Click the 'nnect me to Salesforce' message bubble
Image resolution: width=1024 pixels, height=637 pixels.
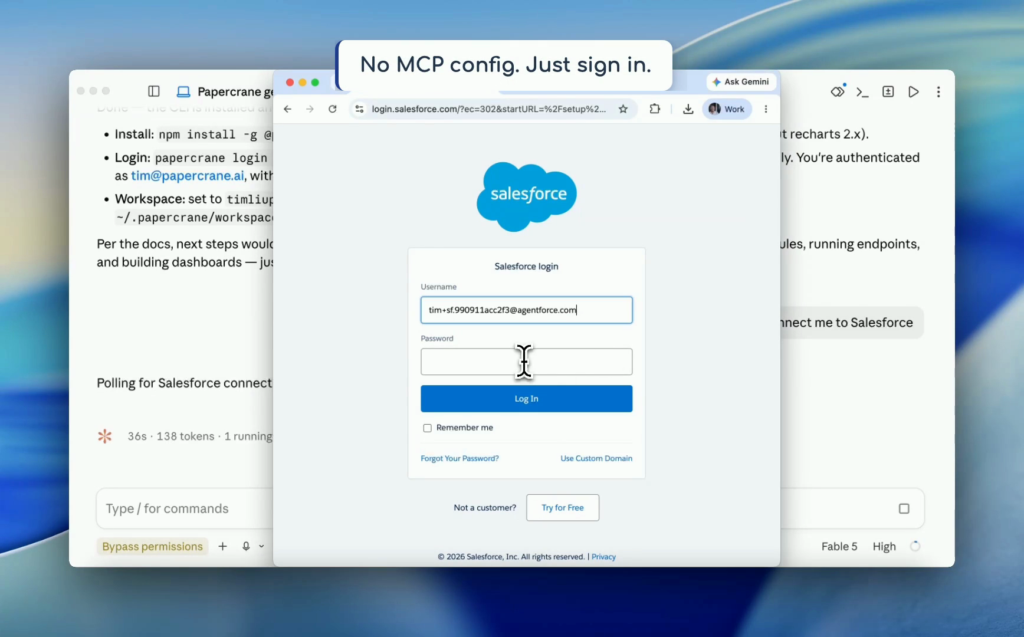[852, 323]
